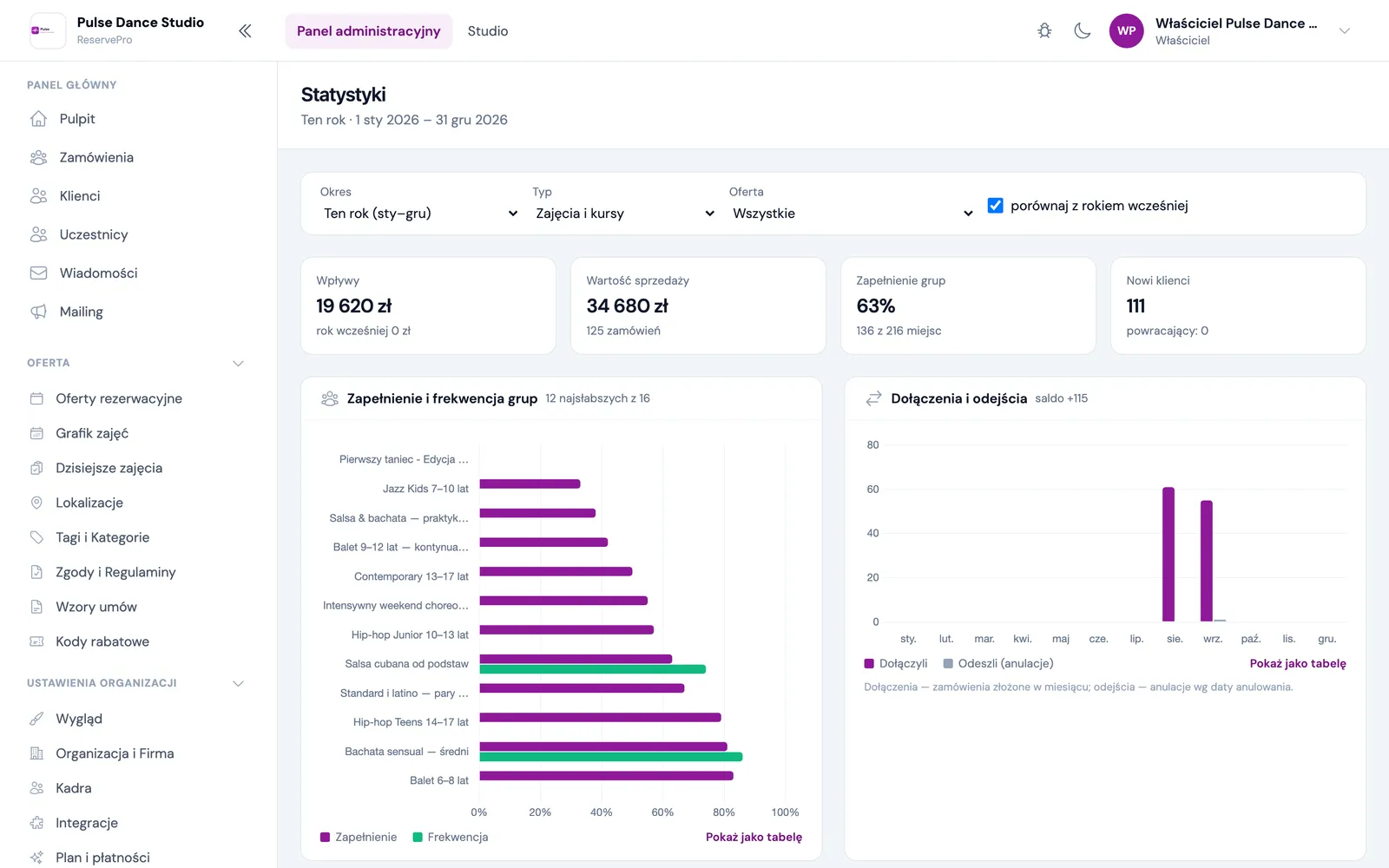Toggle Frekwencja series in chart legend

pos(451,837)
